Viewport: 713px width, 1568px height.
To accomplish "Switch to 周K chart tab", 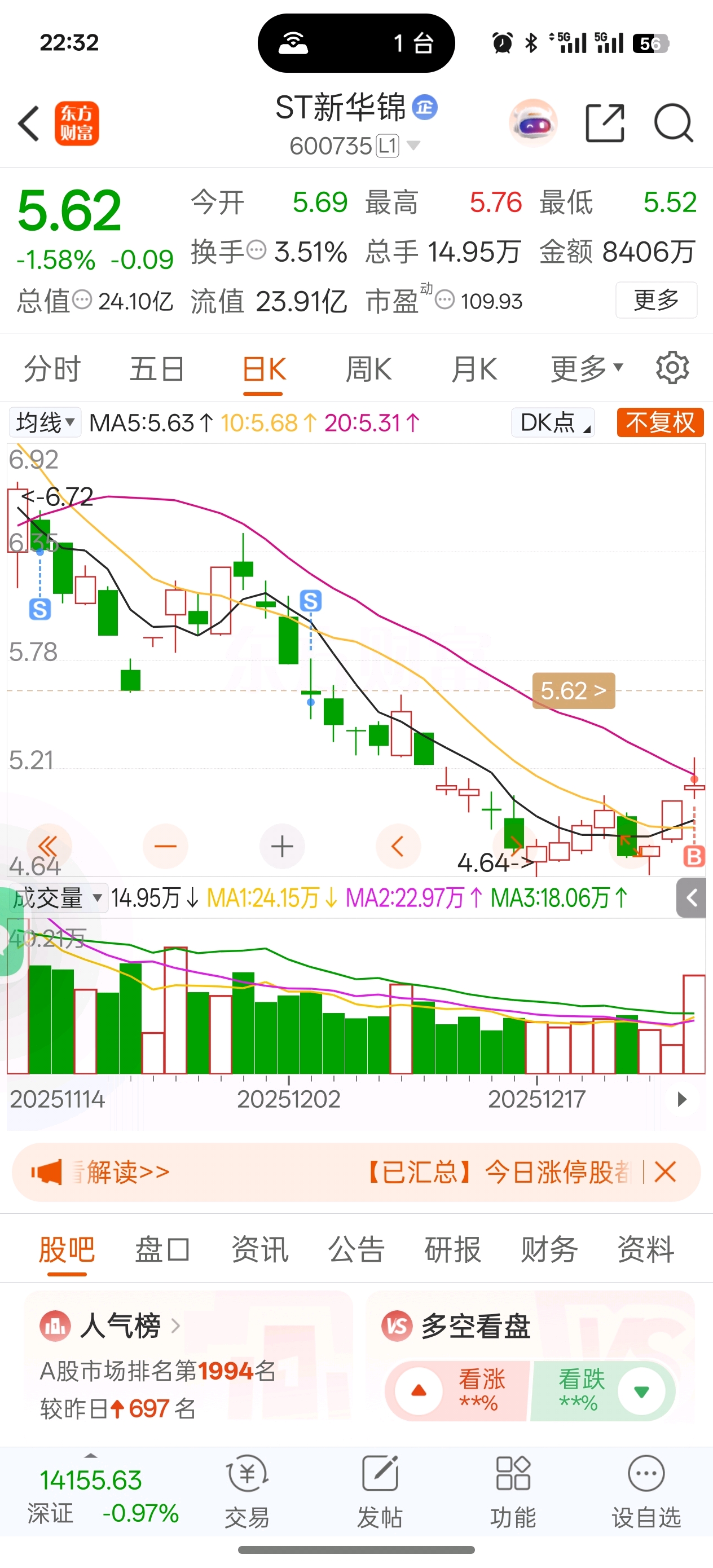I will click(368, 369).
